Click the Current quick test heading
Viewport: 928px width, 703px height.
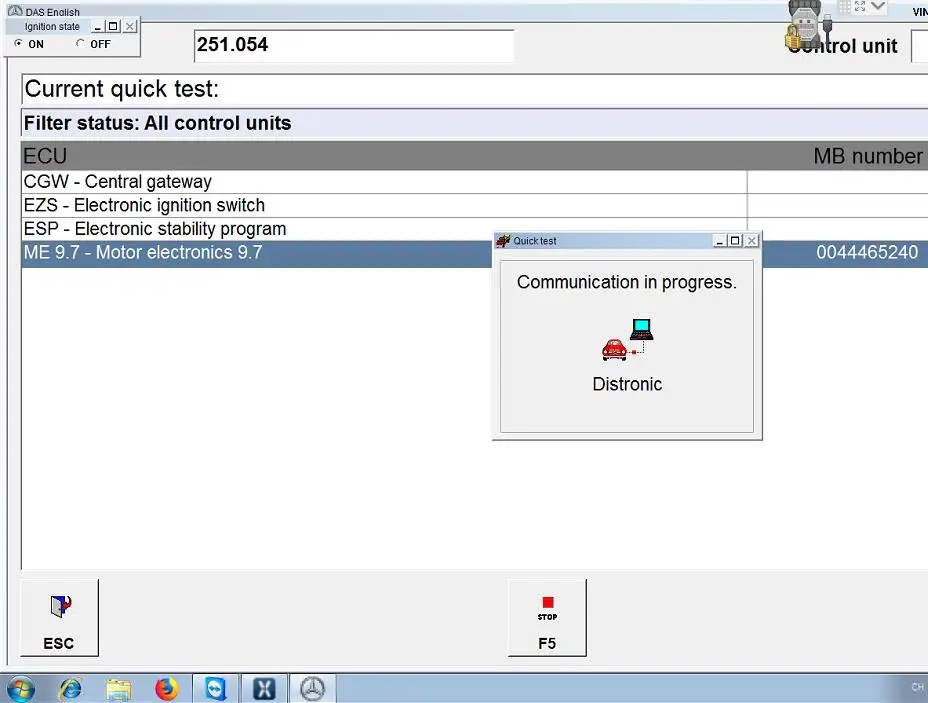coord(122,89)
